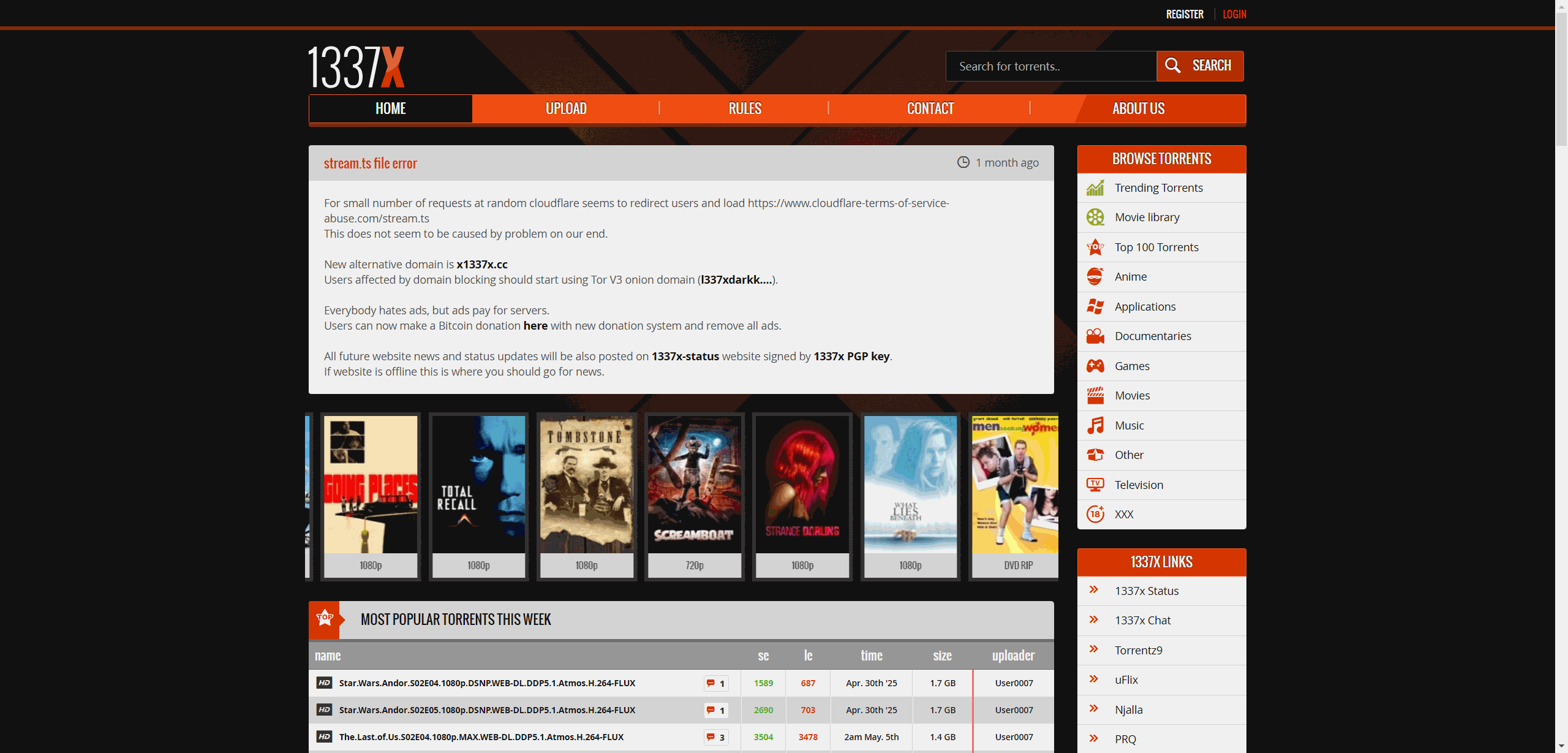
Task: Focus the Search for torrents field
Action: pos(1050,66)
